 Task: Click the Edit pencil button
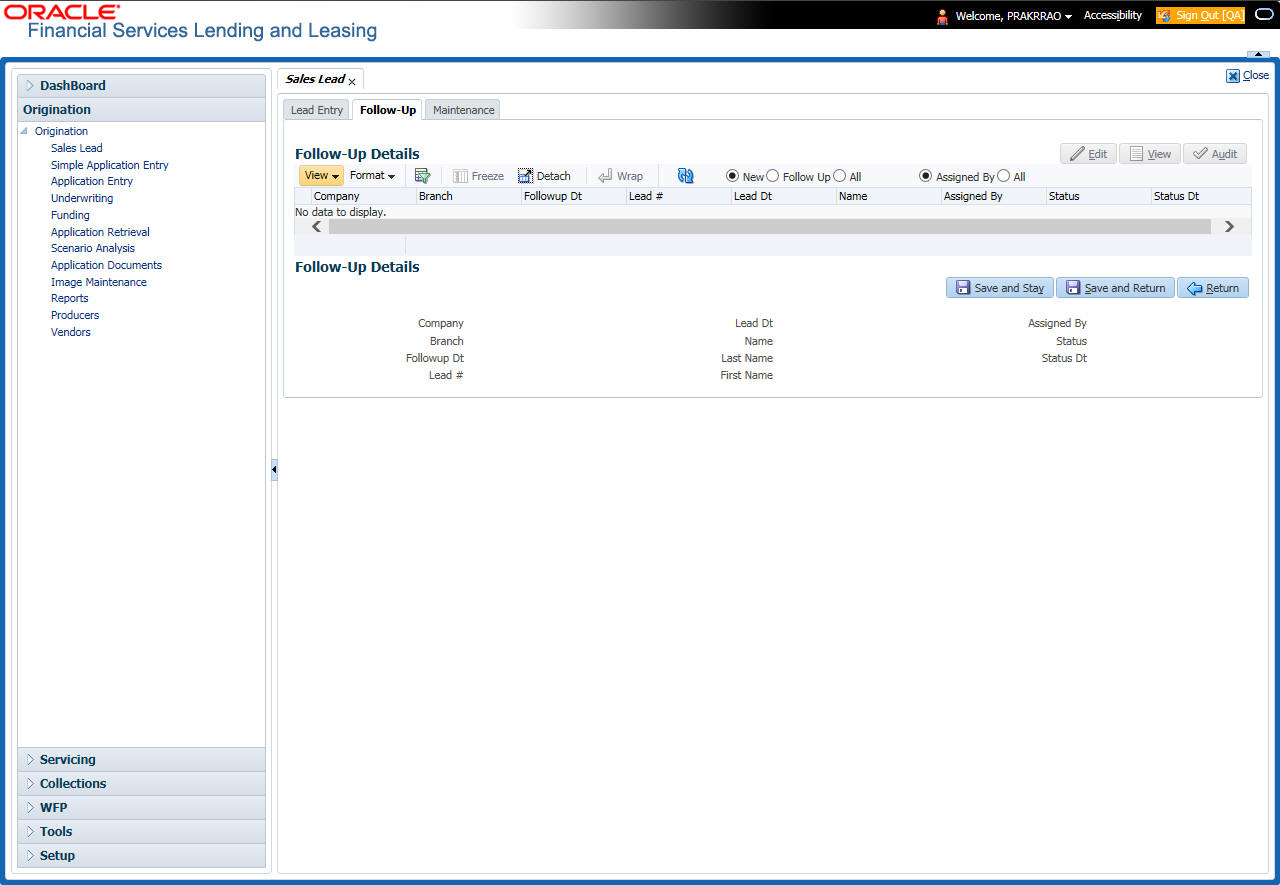click(1088, 154)
